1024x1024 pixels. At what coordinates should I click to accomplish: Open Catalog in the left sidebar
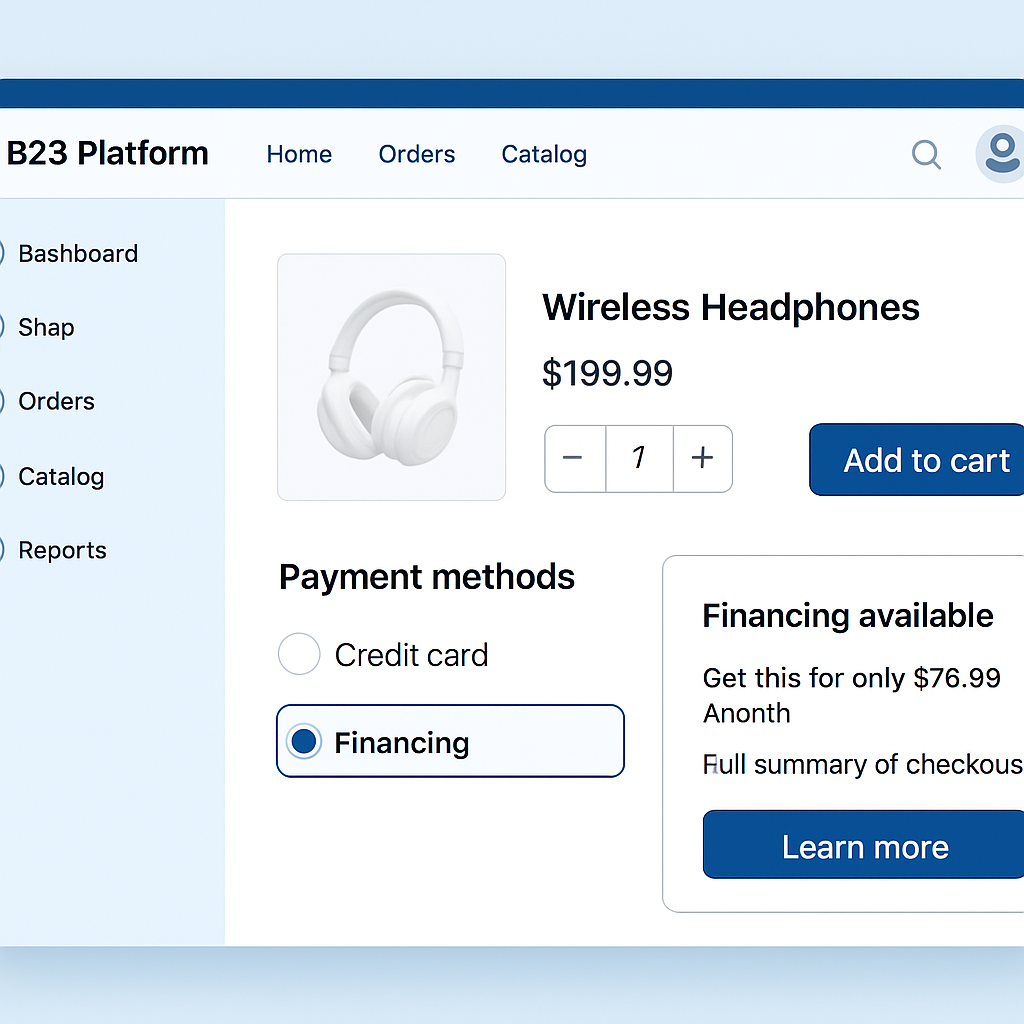pyautogui.click(x=61, y=477)
